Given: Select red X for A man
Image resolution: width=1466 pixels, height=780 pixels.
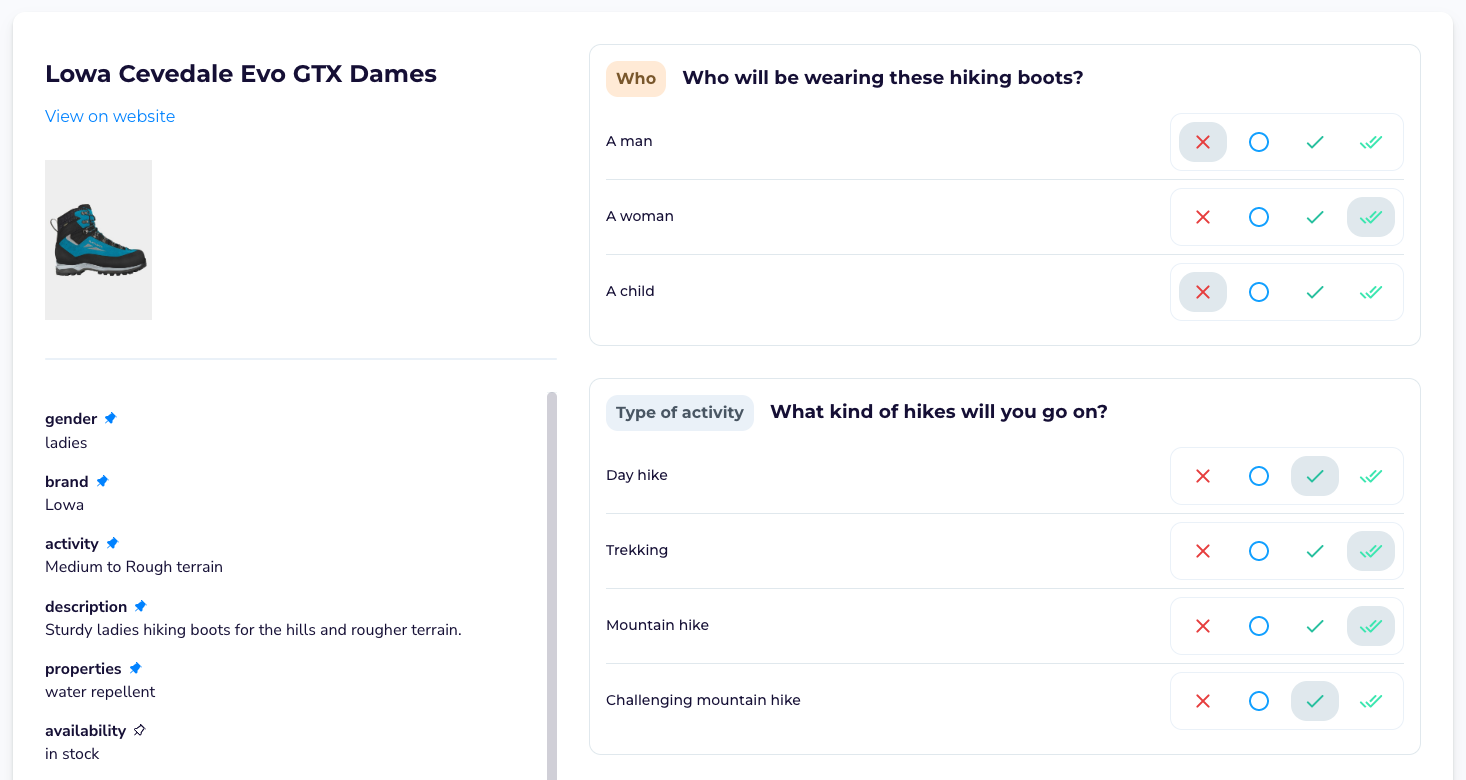Looking at the screenshot, I should (x=1203, y=142).
